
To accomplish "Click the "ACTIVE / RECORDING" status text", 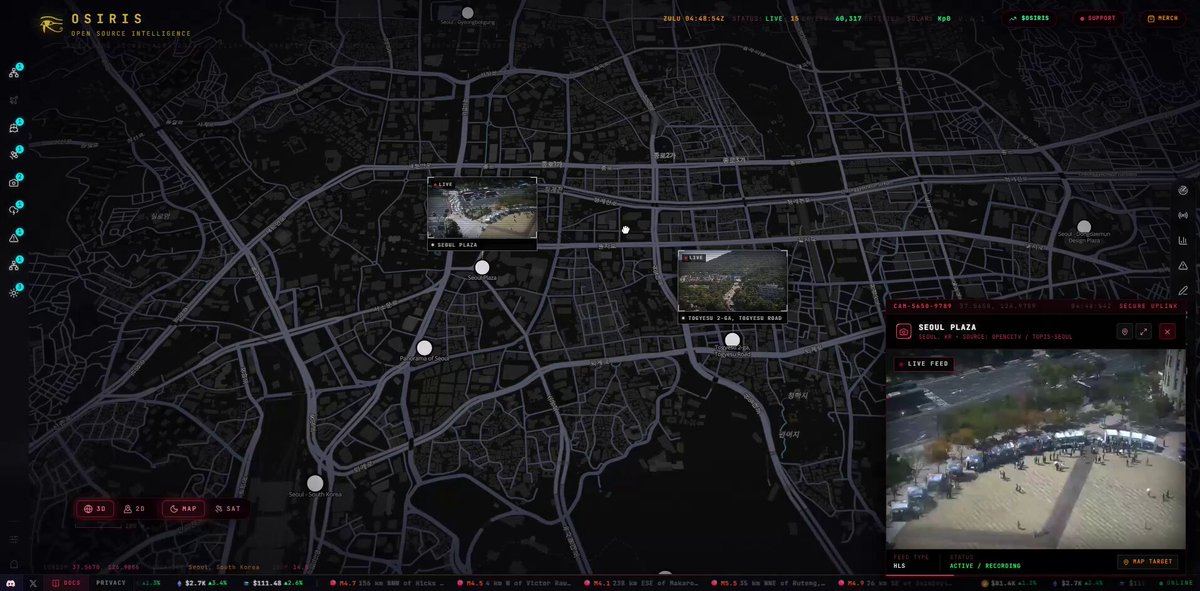I will pos(985,566).
